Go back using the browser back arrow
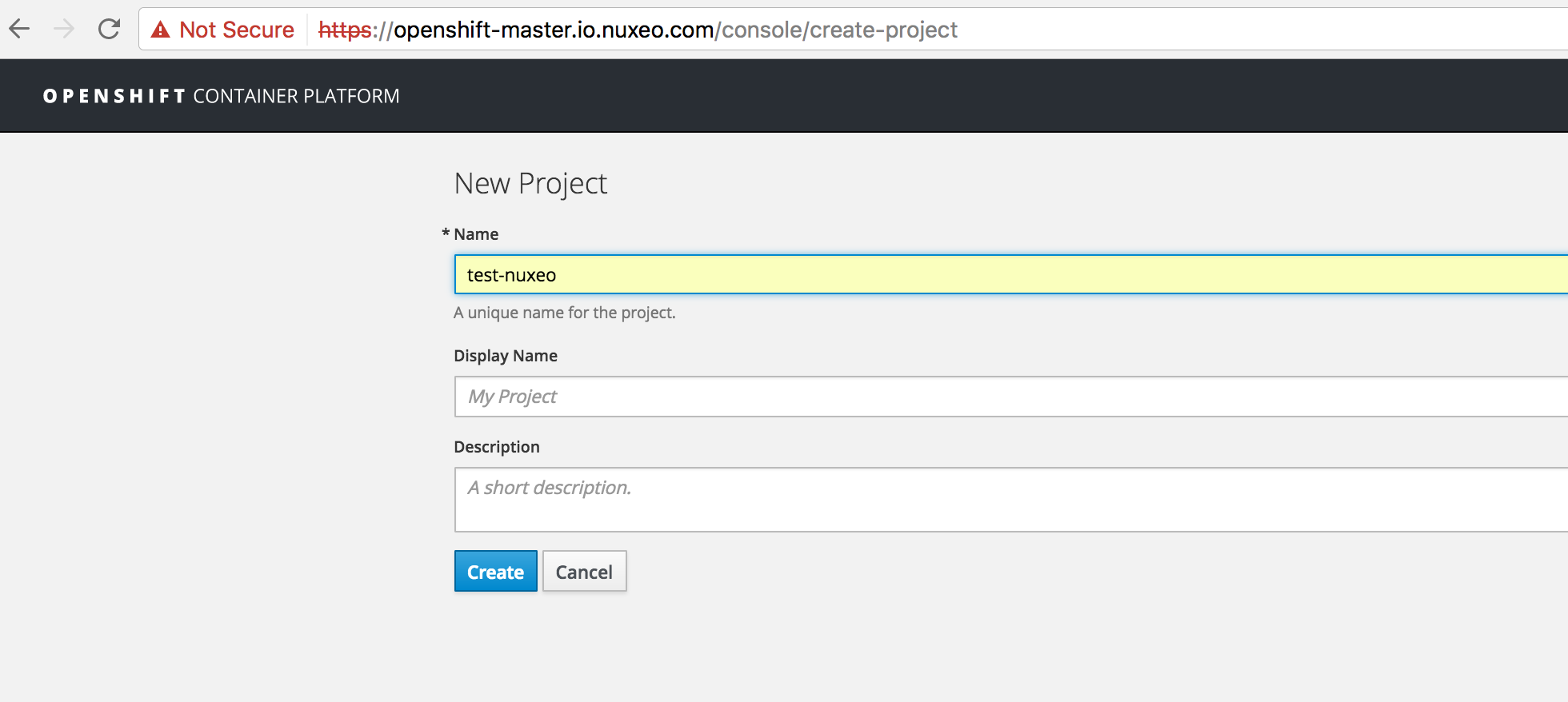1568x702 pixels. coord(19,30)
